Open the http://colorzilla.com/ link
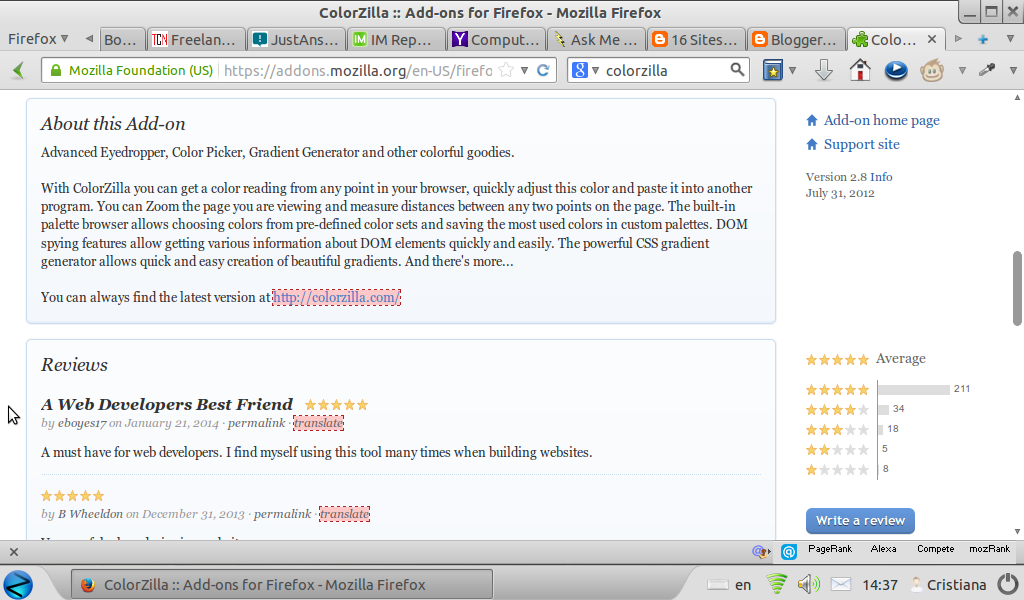Viewport: 1024px width, 600px height. [x=336, y=298]
